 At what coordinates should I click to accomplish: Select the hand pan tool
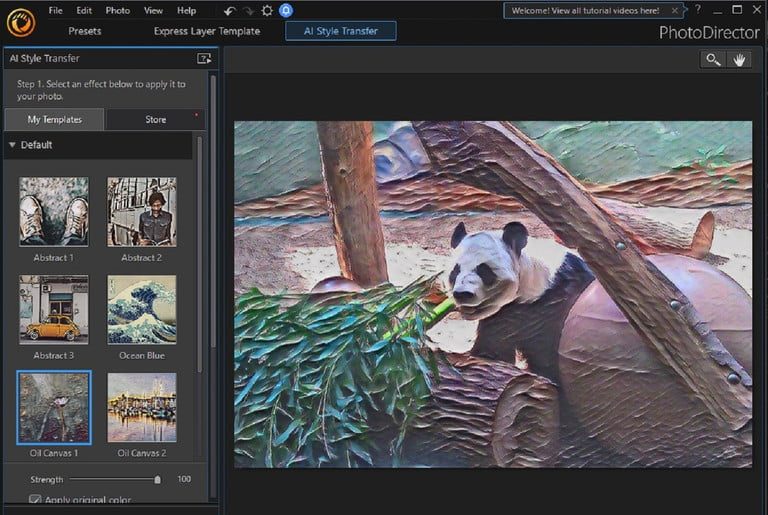point(740,59)
